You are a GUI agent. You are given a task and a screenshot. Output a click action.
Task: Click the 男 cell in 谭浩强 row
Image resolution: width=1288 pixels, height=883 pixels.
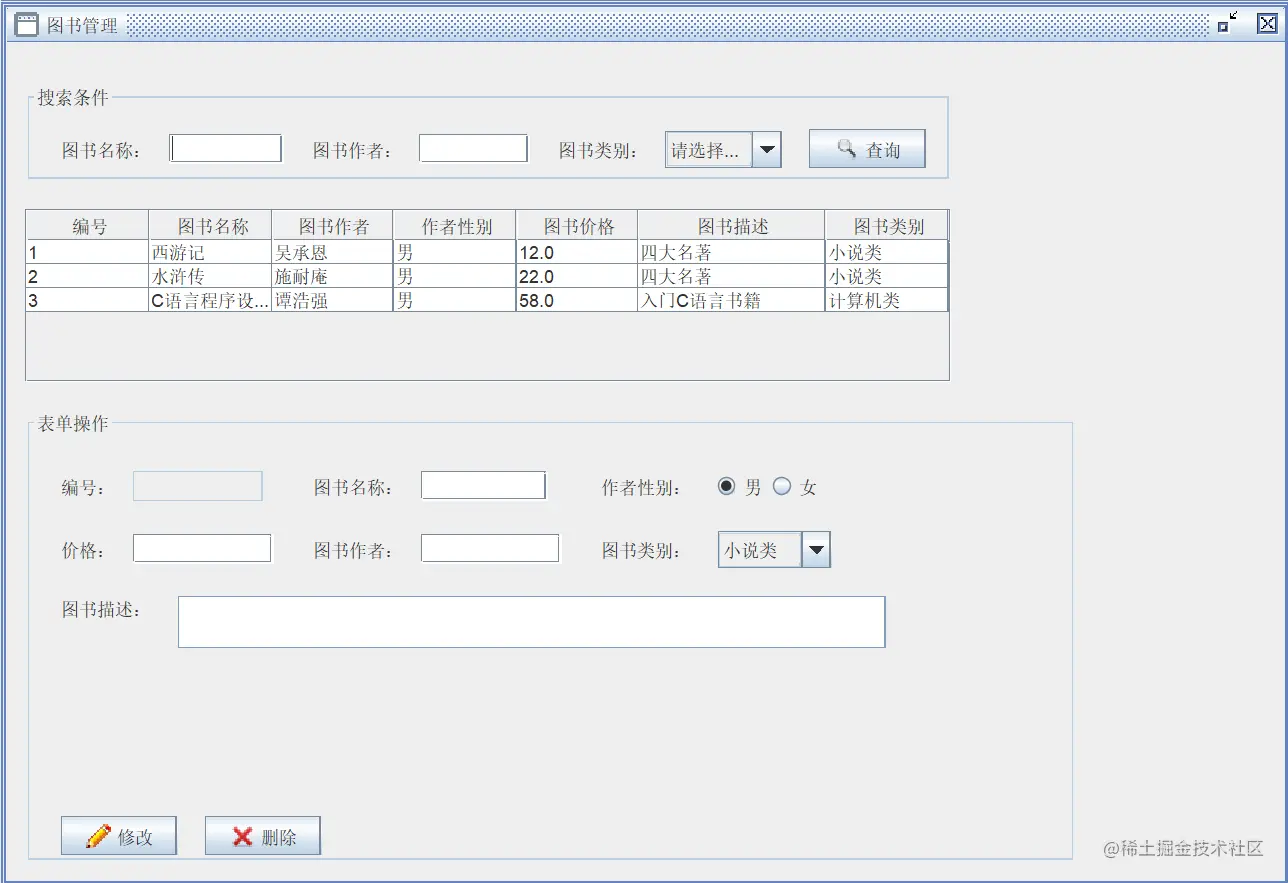pyautogui.click(x=456, y=300)
